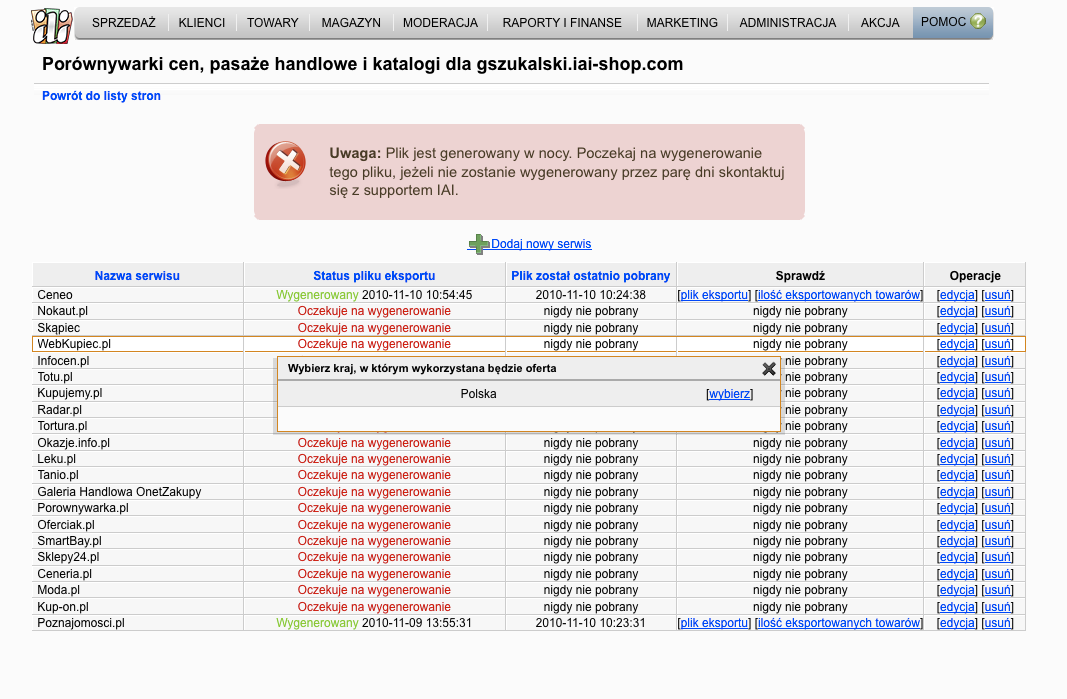Edit the Poznajomosci.pl service
Viewport: 1067px width, 699px height.
pos(957,623)
